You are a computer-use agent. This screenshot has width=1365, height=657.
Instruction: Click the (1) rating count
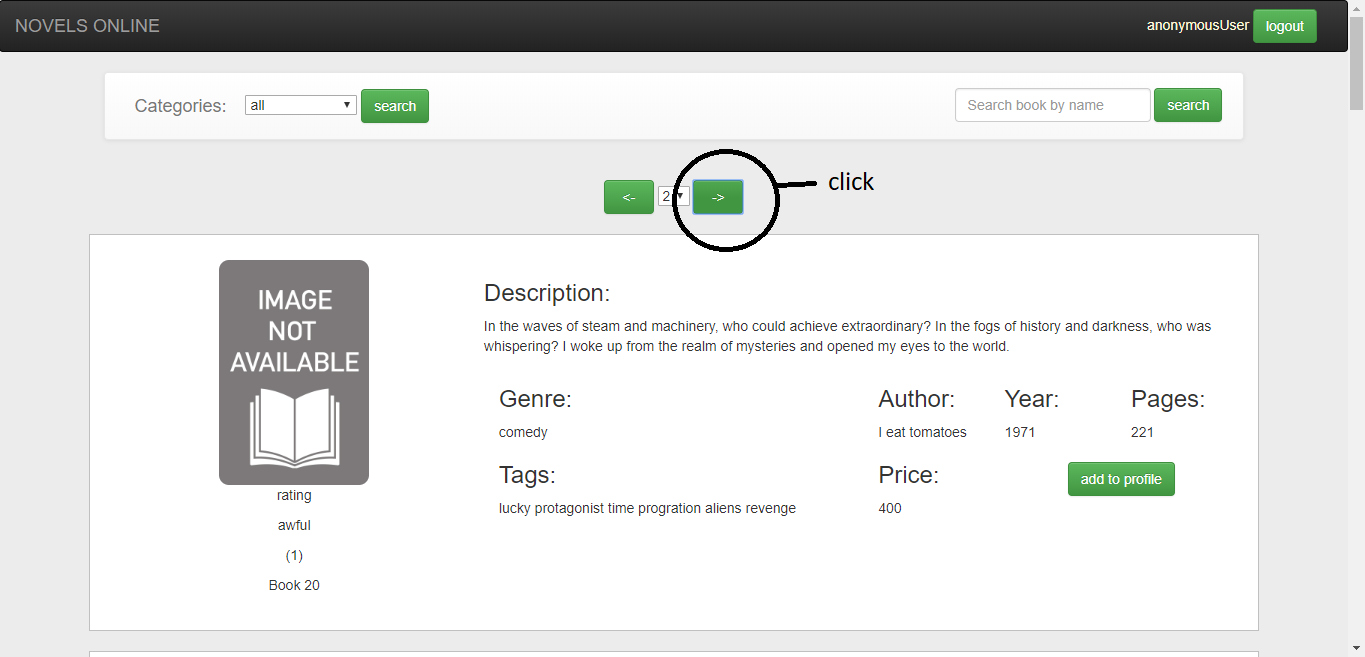pyautogui.click(x=294, y=555)
